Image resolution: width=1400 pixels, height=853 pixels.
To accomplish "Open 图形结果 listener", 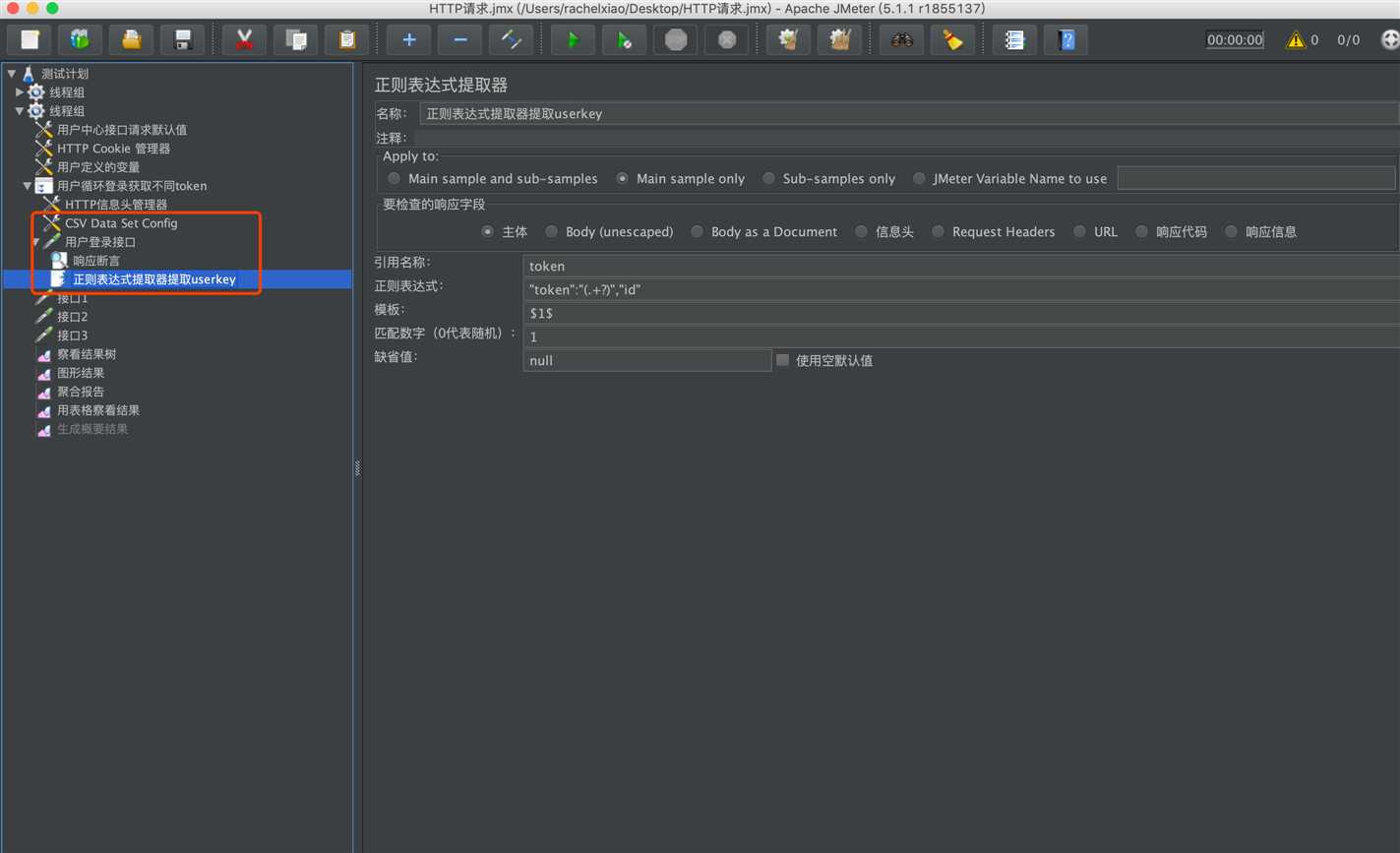I will (x=81, y=372).
